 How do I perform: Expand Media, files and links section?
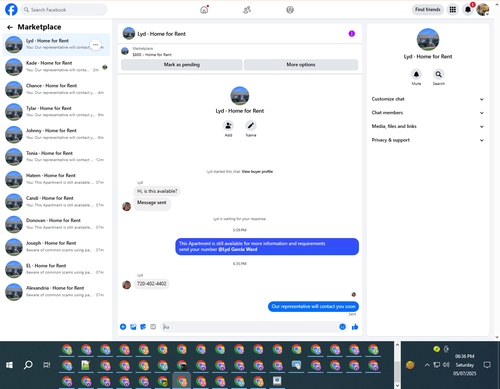(428, 126)
